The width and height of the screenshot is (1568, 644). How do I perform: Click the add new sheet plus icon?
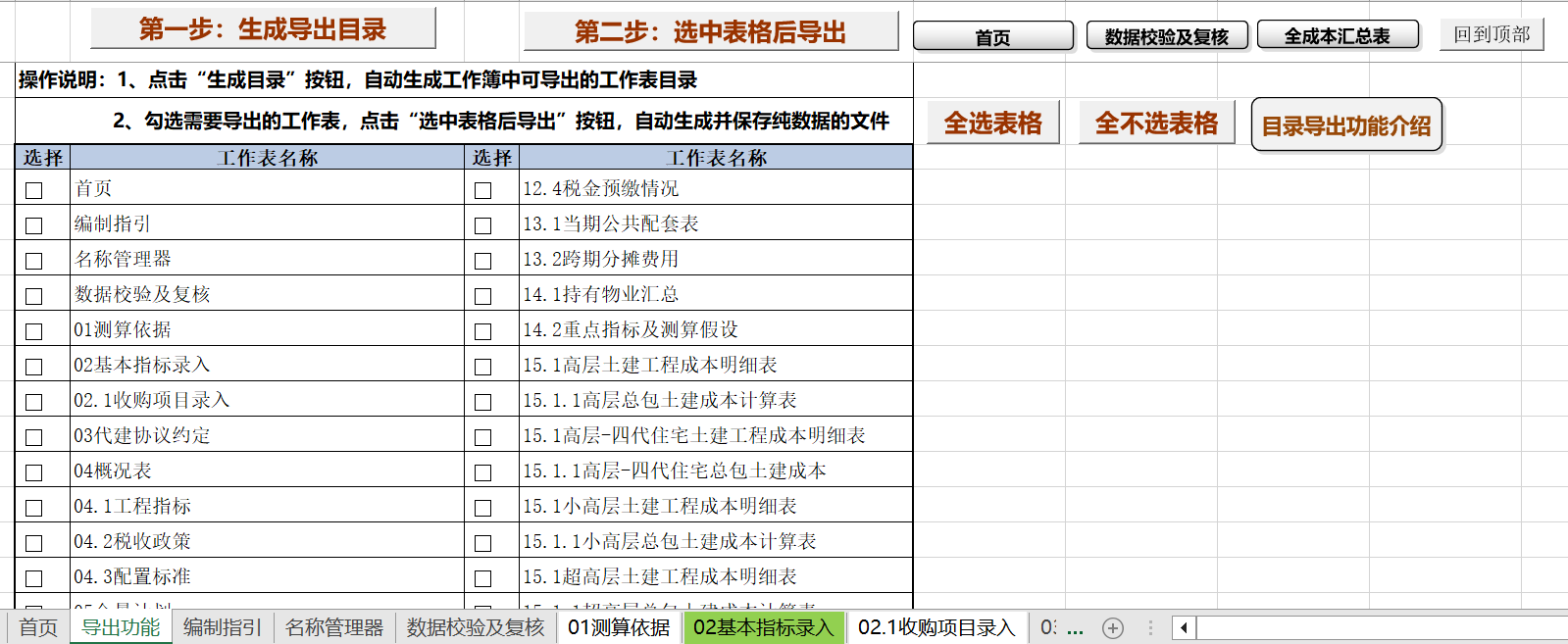pos(1112,628)
